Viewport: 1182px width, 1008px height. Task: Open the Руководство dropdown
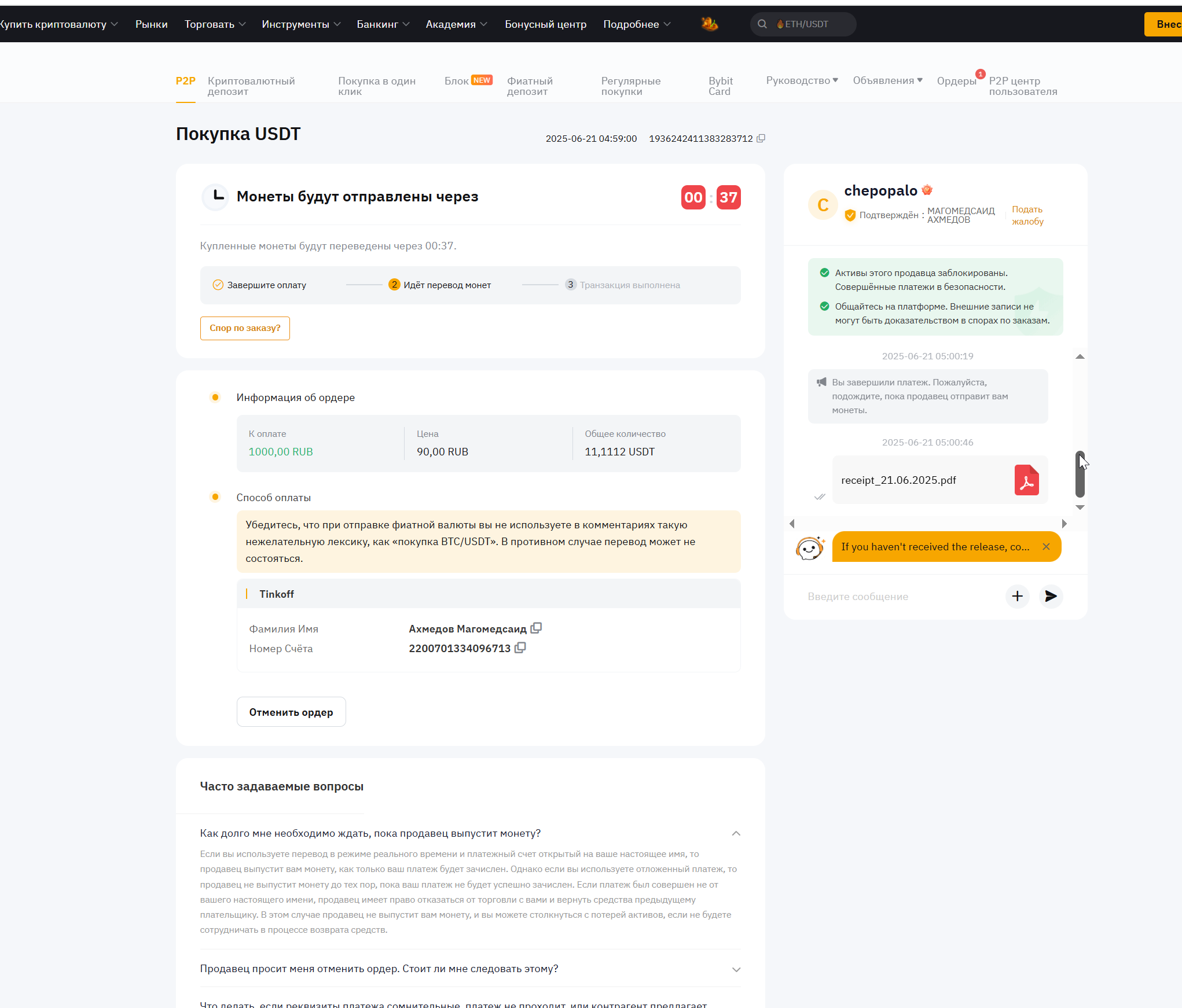click(x=802, y=80)
